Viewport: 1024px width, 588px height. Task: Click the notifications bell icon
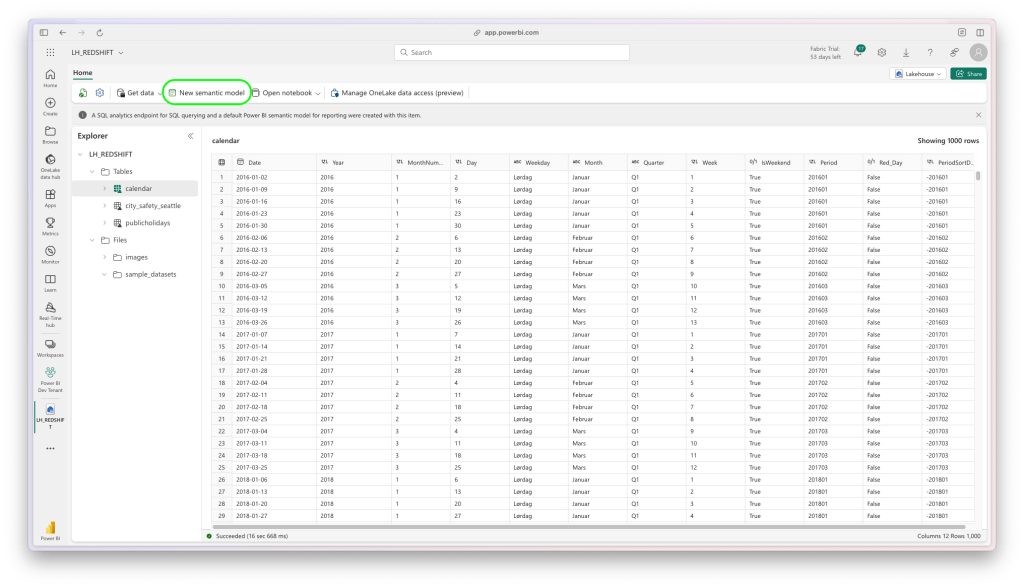pos(858,51)
